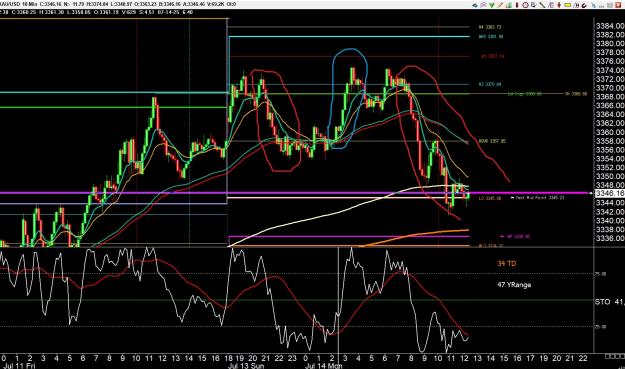The image size is (625, 369).
Task: Click the magenta horizontal line at current price
Action: 295,193
